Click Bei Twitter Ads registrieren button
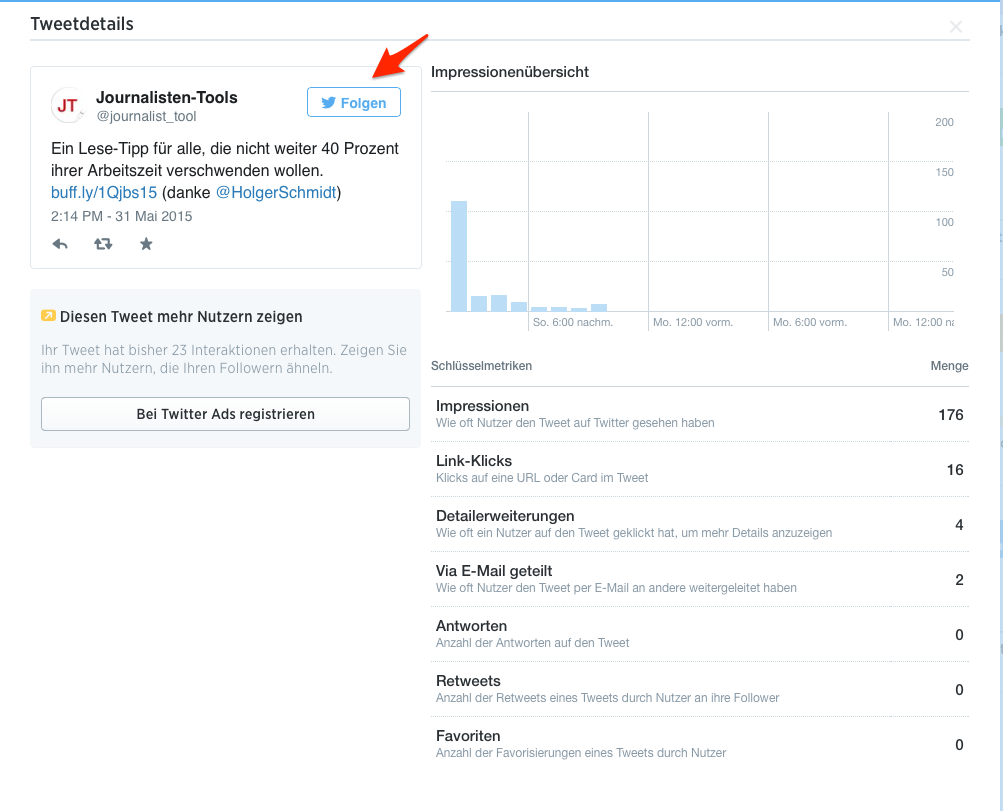 coord(225,413)
